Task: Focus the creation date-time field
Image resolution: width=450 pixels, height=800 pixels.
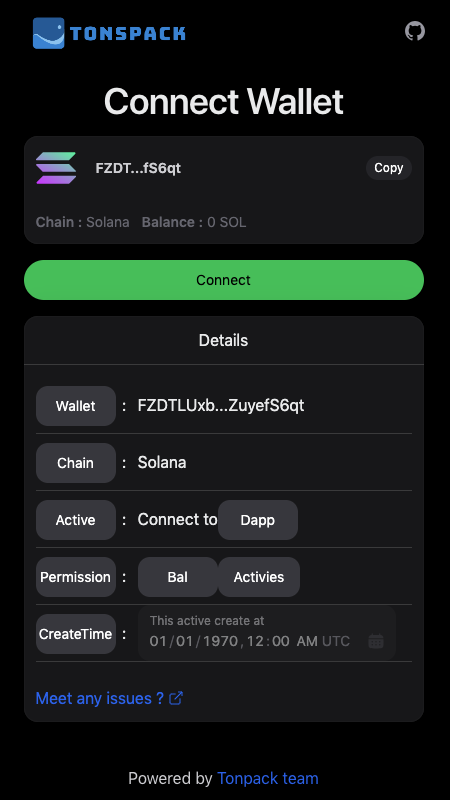Action: [x=267, y=633]
